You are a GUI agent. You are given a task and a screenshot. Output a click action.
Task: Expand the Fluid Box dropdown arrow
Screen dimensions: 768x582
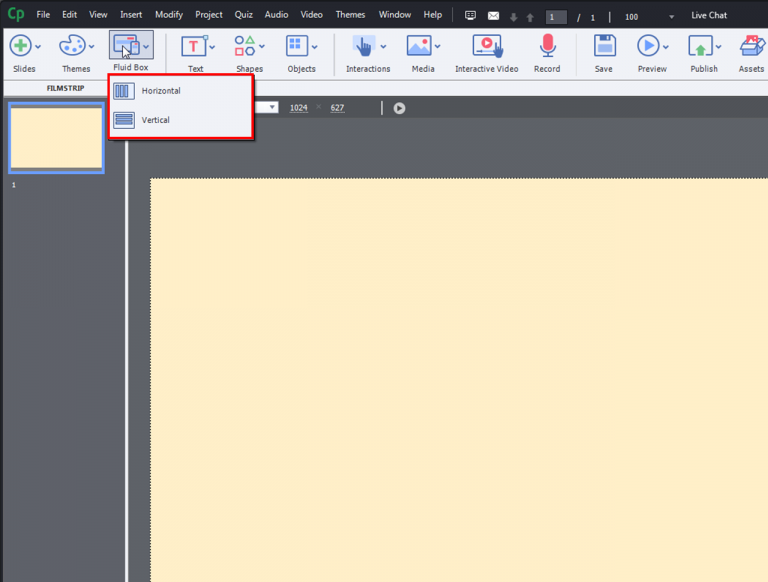point(146,47)
